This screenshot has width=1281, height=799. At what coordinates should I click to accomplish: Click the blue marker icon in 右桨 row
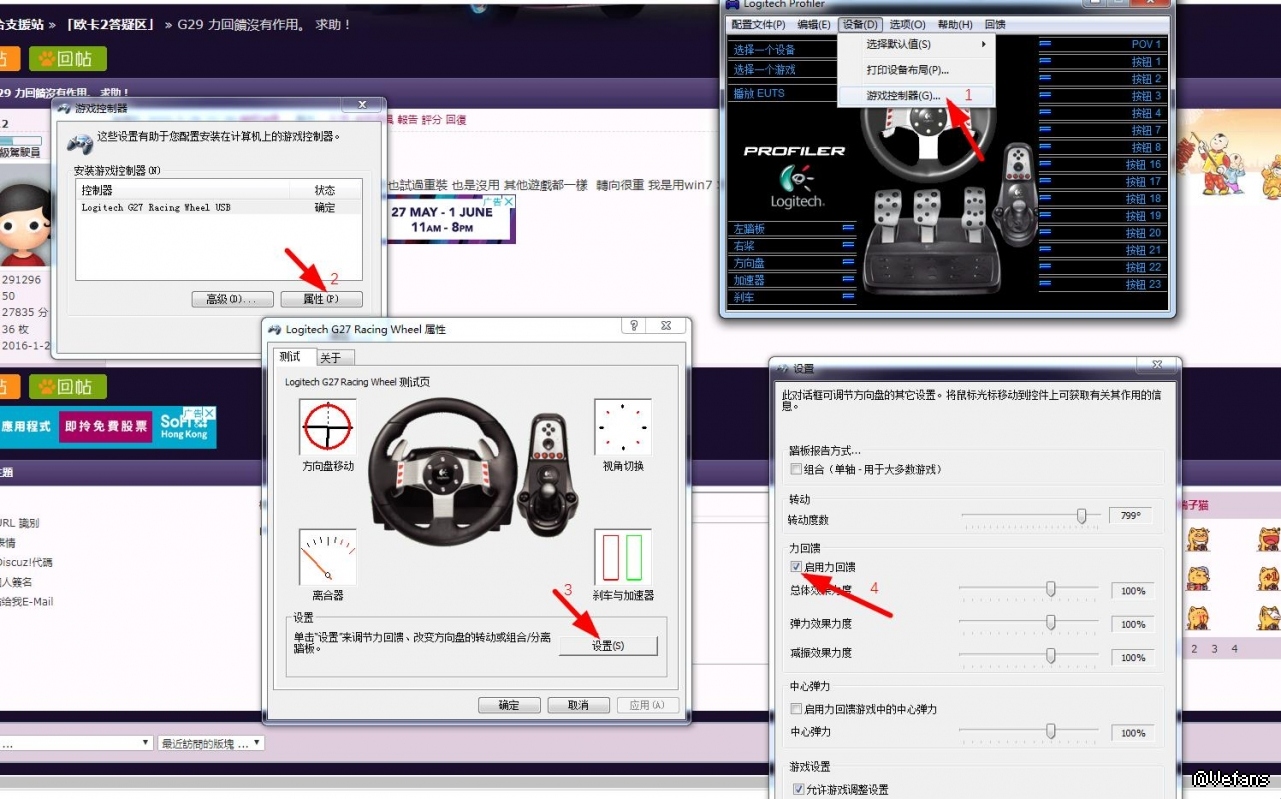point(848,245)
